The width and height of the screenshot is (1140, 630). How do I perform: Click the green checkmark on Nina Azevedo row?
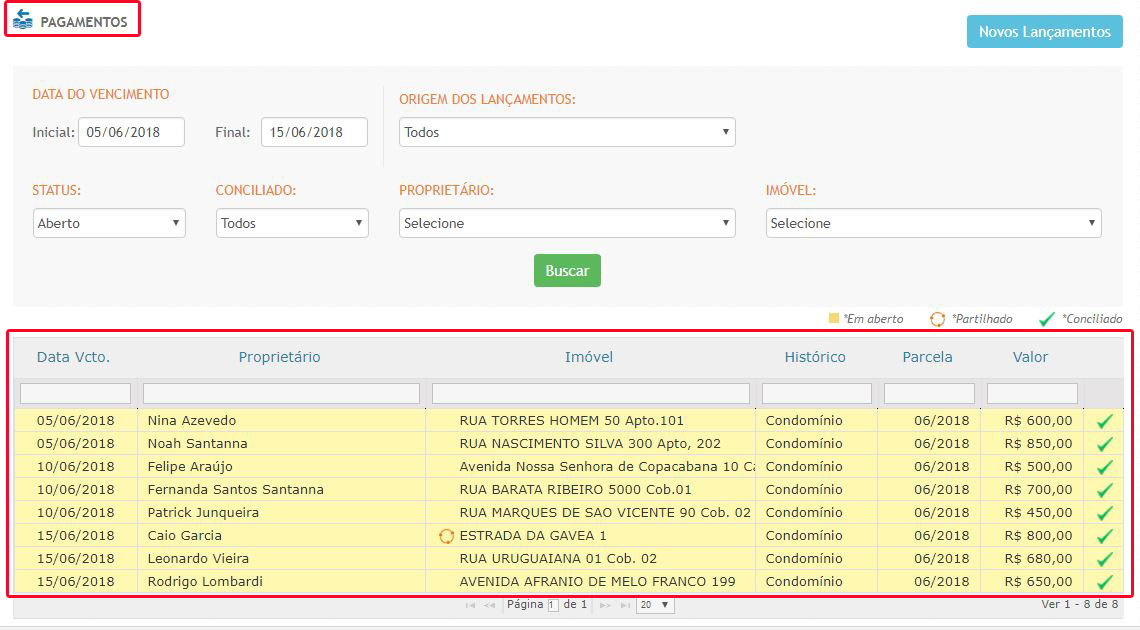[1104, 421]
